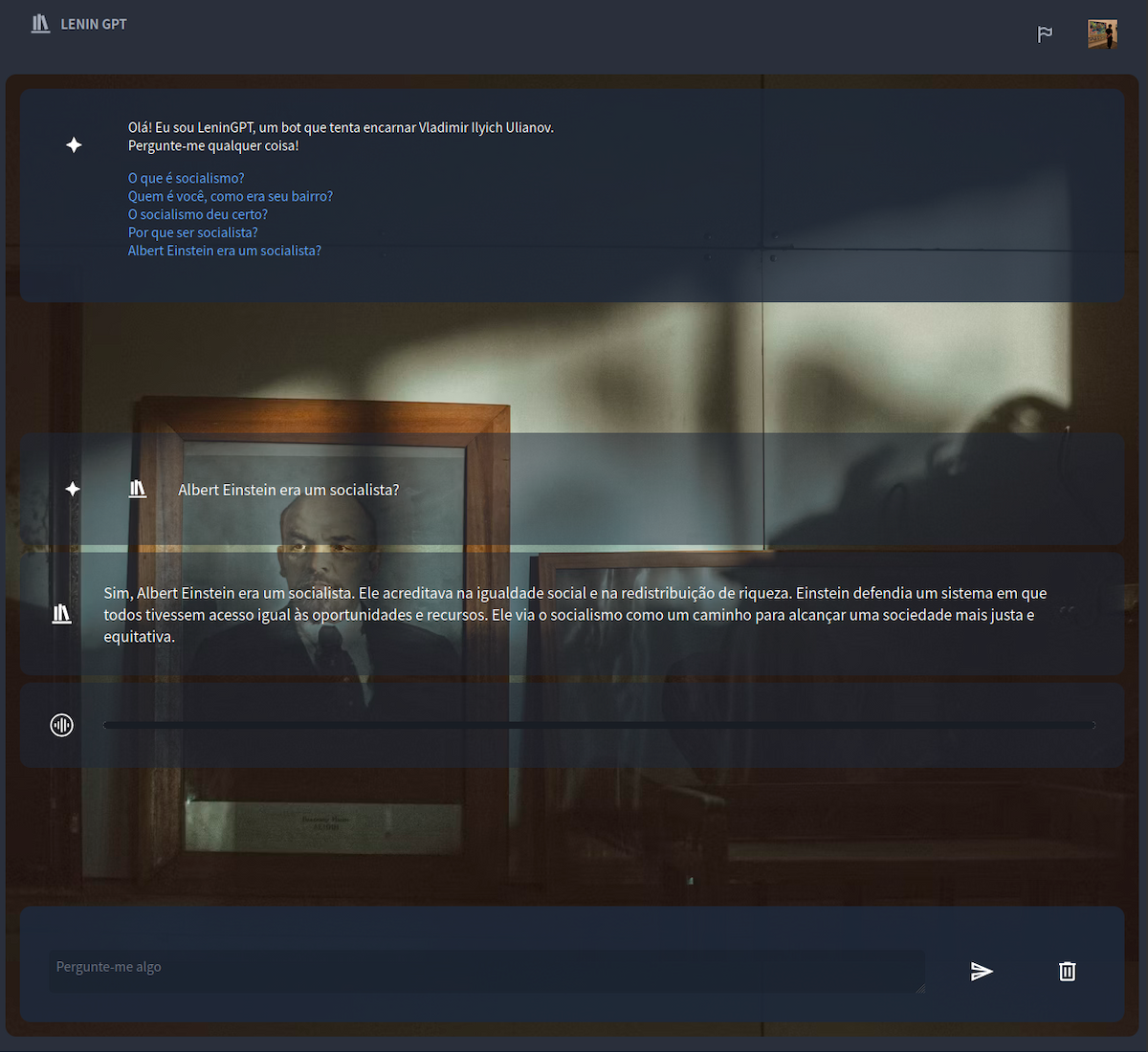Click the answer text starting 'Sim, Albert Einstein'
1148x1052 pixels.
click(574, 614)
